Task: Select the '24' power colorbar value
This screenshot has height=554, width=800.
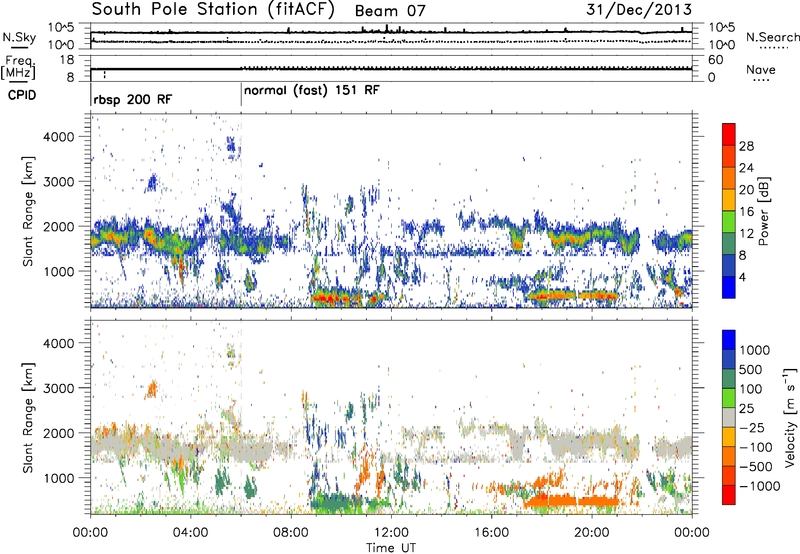Action: (x=746, y=168)
